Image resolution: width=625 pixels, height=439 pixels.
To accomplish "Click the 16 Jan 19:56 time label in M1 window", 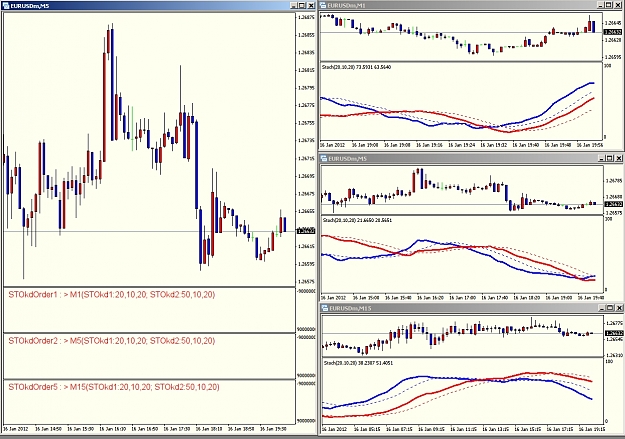I will [x=590, y=145].
